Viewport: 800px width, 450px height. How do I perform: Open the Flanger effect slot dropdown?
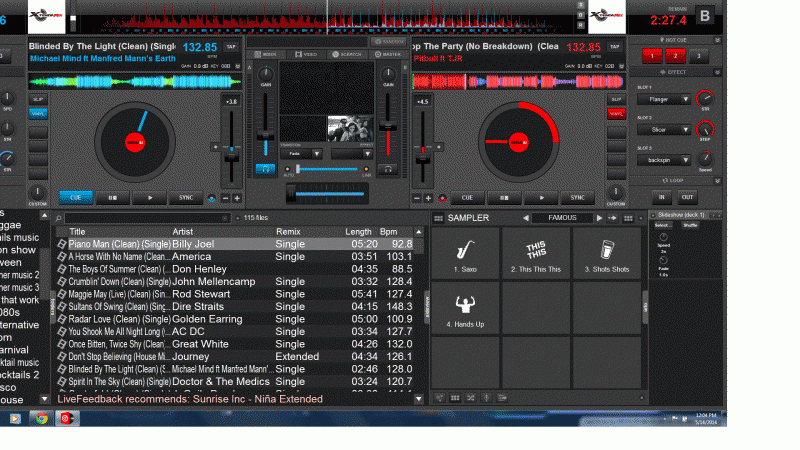664,99
